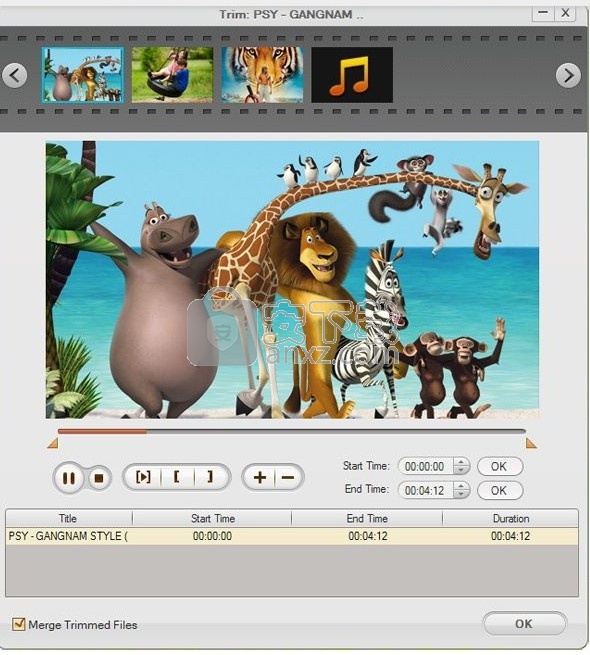Confirm the End Time with OK

tap(499, 490)
